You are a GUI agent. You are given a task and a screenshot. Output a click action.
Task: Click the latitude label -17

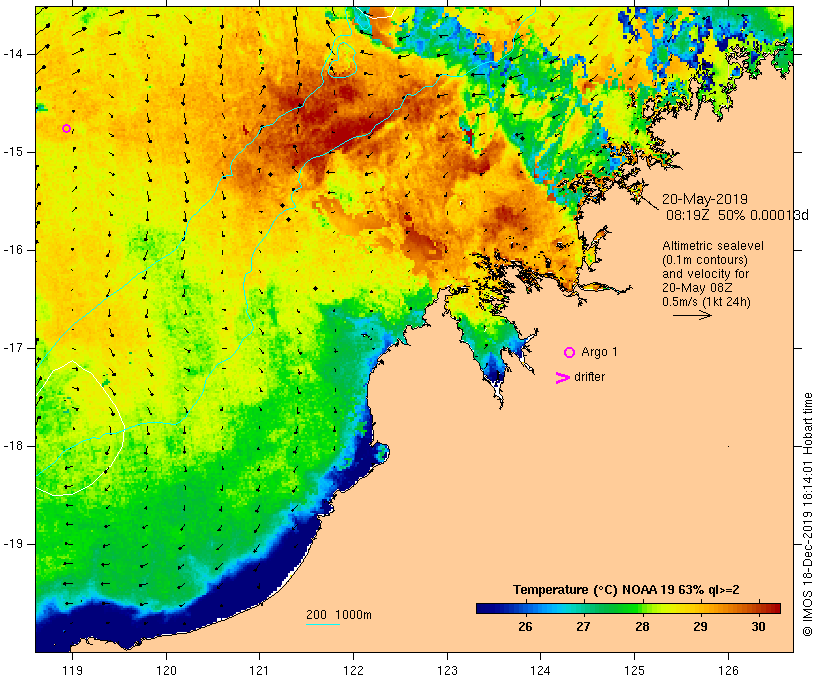(12, 348)
